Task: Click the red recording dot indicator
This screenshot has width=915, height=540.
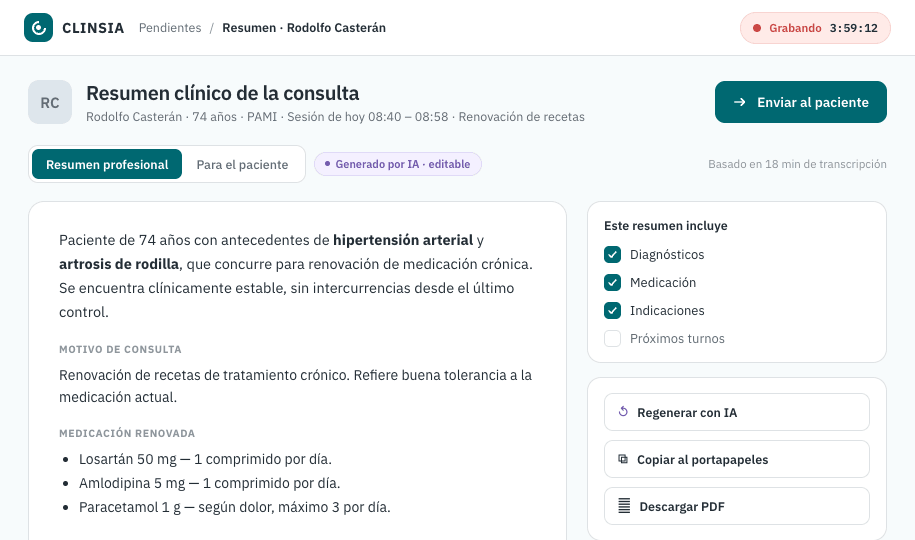Action: [757, 28]
